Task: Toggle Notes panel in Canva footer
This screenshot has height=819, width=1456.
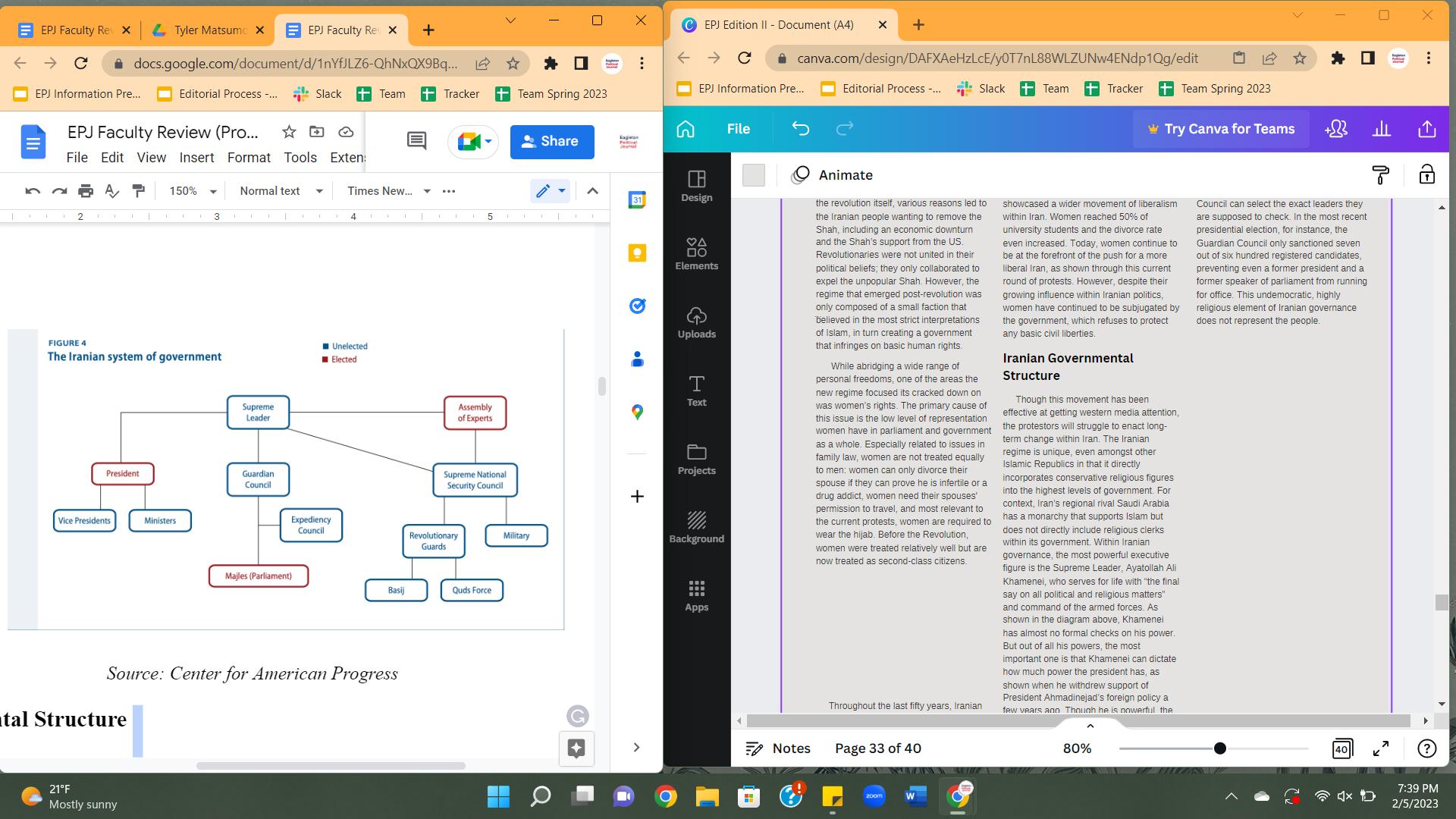Action: 778,748
